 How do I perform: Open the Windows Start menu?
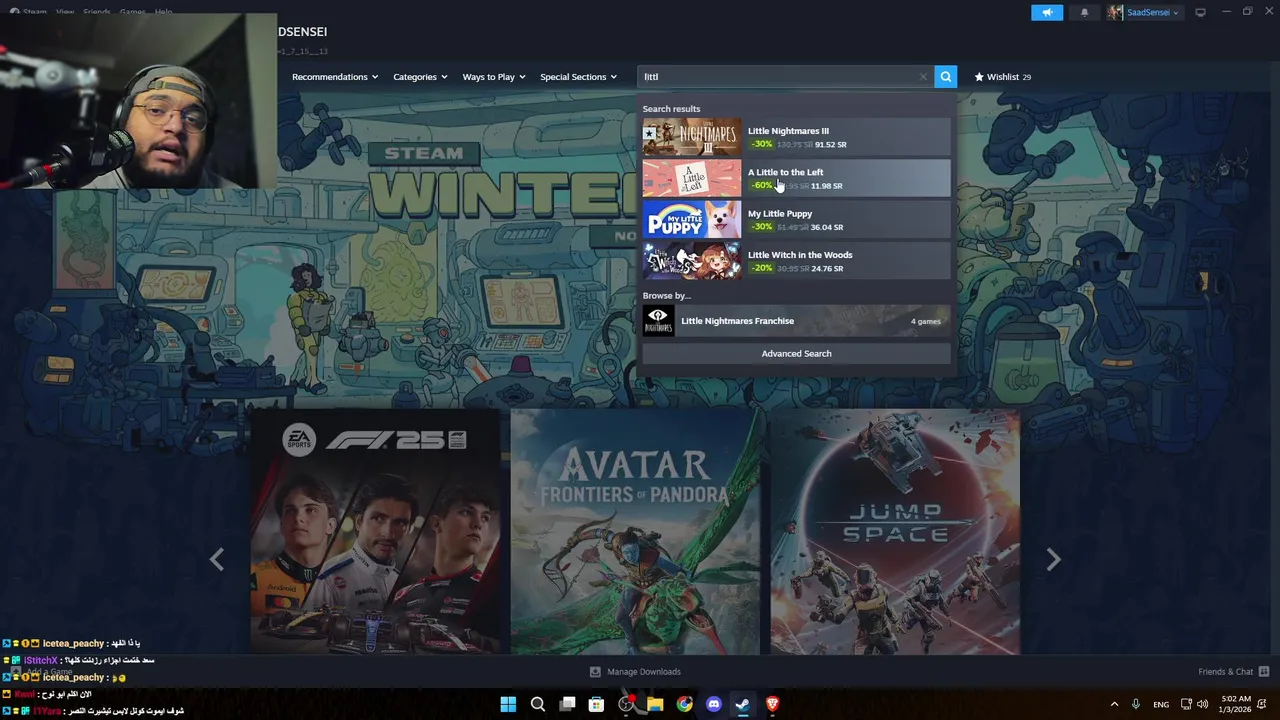508,704
